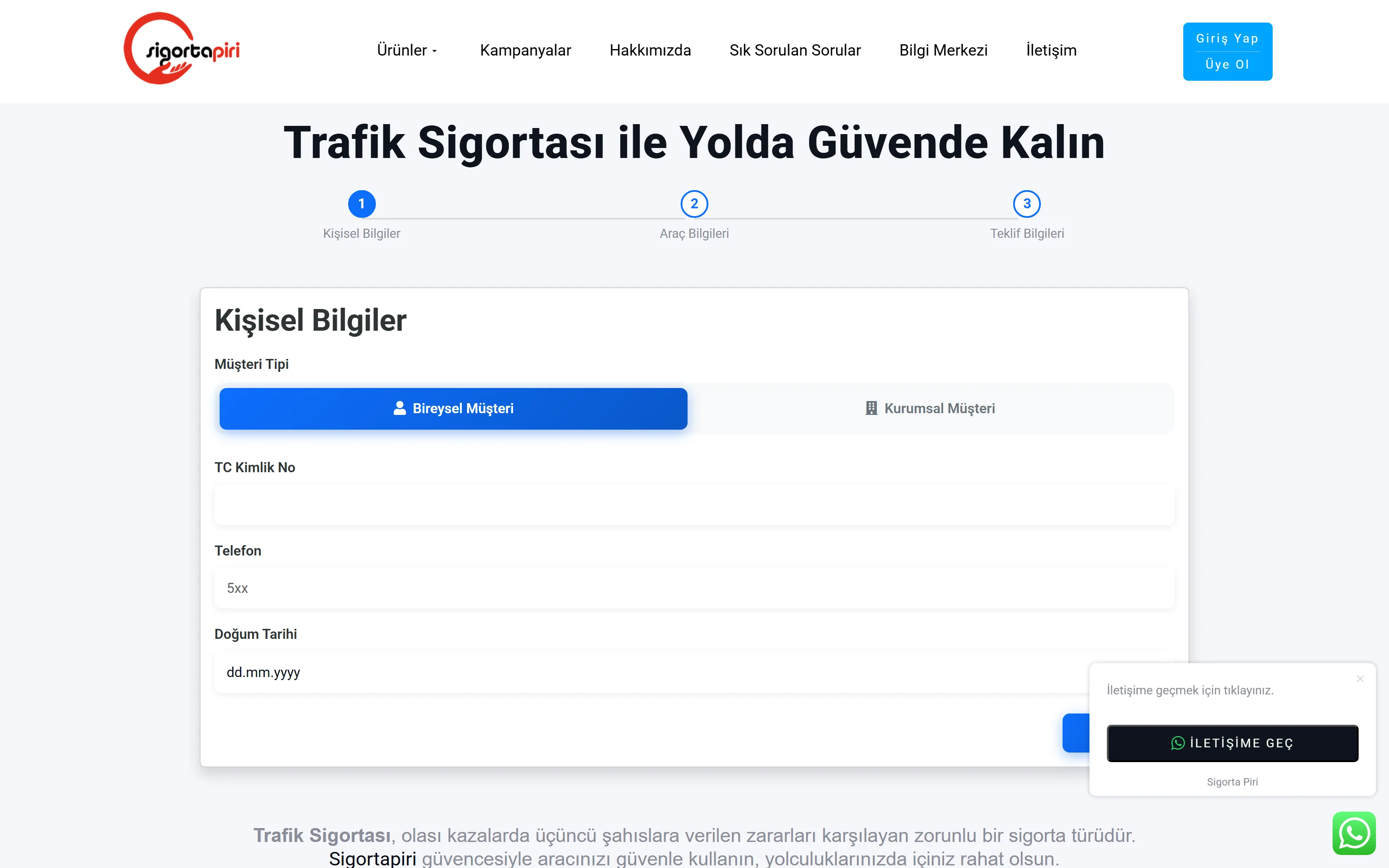This screenshot has width=1389, height=868.
Task: Click the 'Teklif Bilgileri' step label
Action: [1027, 233]
